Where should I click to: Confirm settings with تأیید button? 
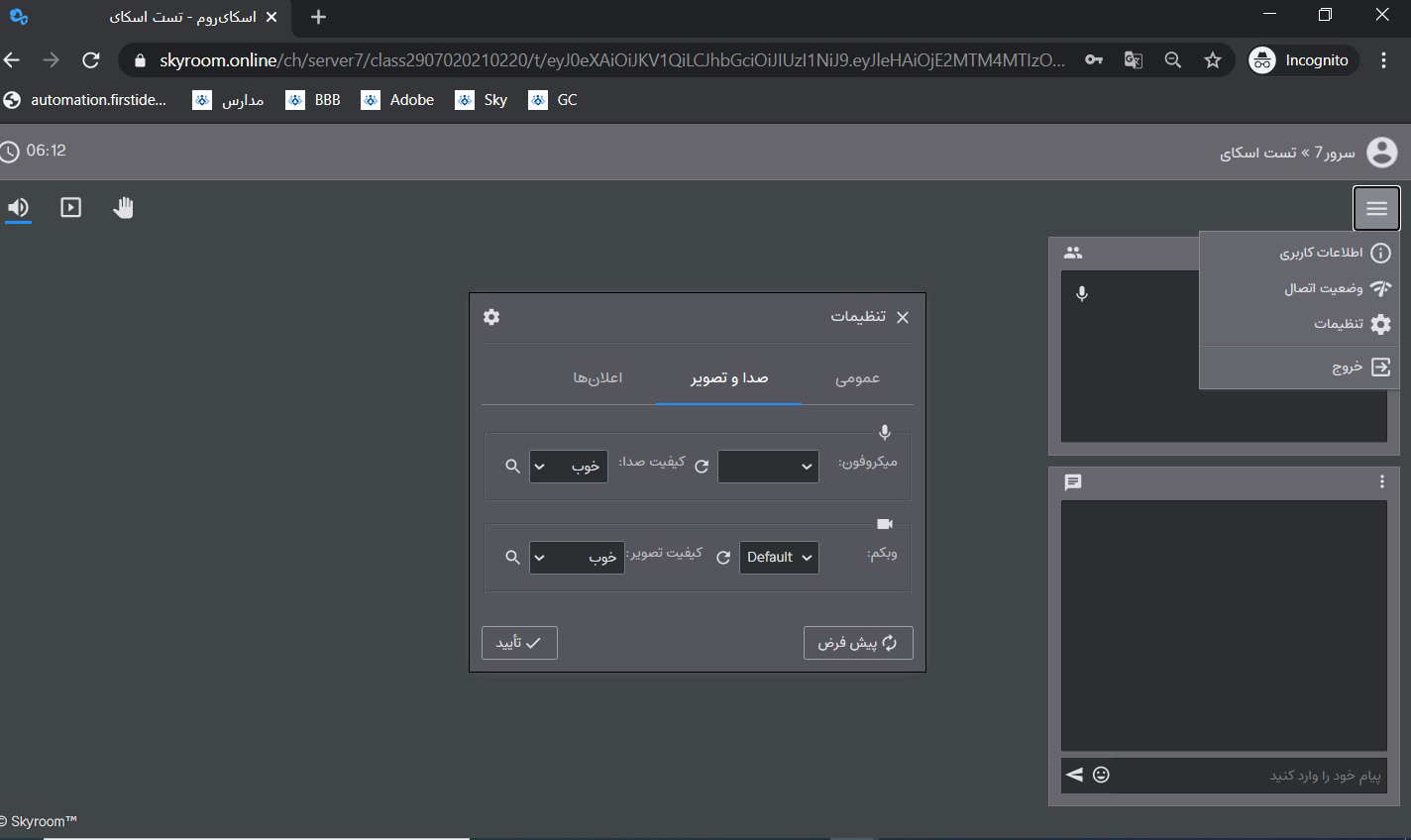(519, 643)
